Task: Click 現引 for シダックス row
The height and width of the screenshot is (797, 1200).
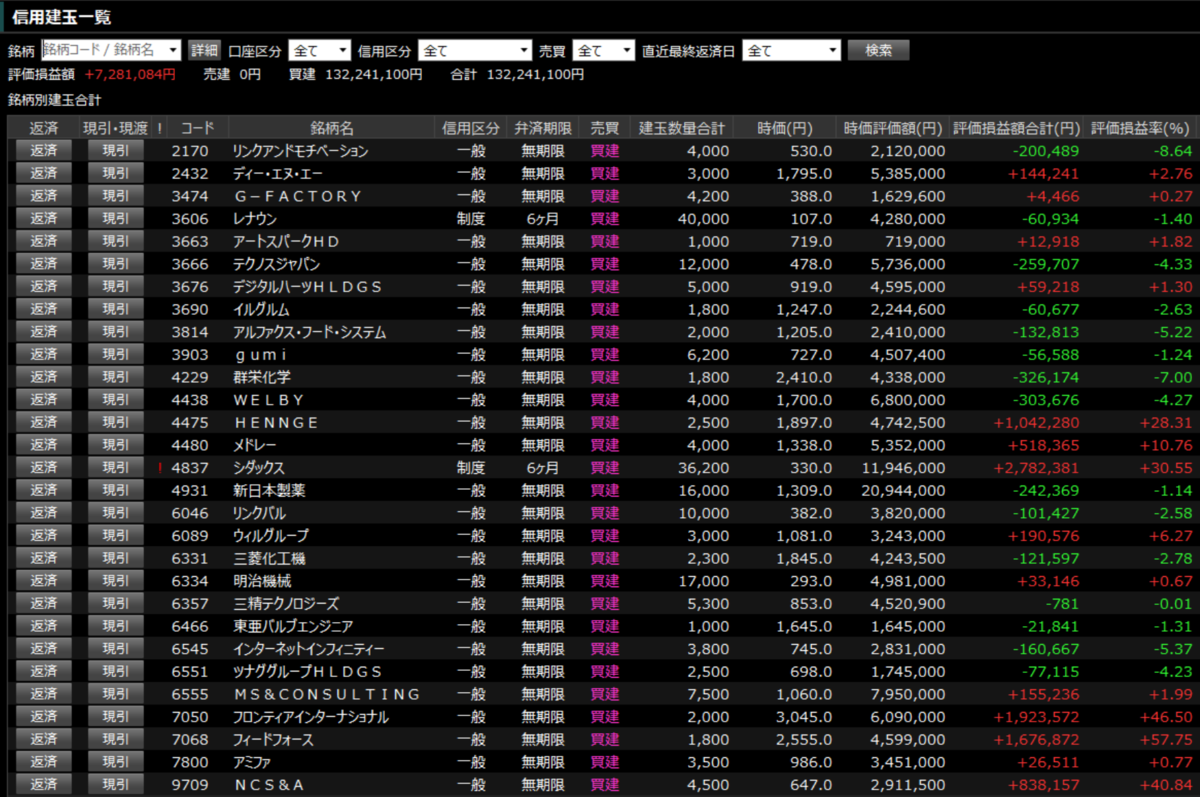Action: pos(116,467)
